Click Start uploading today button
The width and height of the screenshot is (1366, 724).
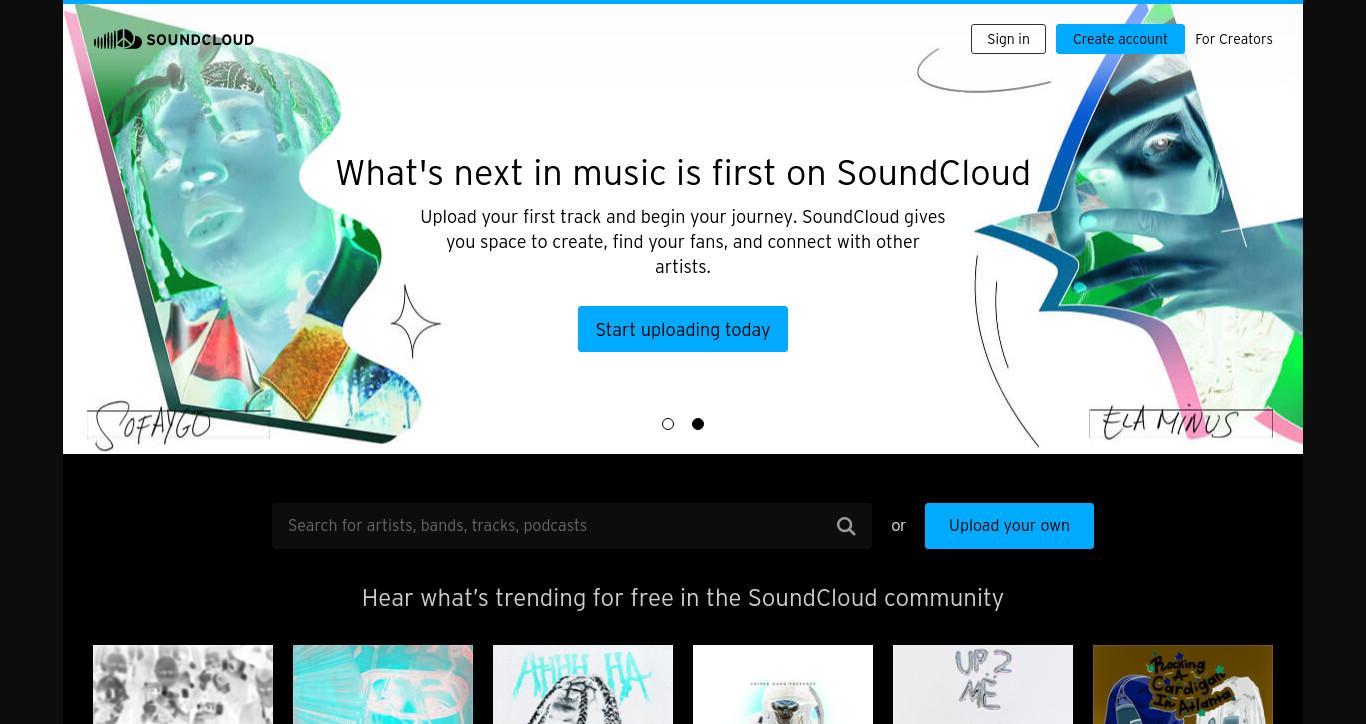click(x=683, y=329)
